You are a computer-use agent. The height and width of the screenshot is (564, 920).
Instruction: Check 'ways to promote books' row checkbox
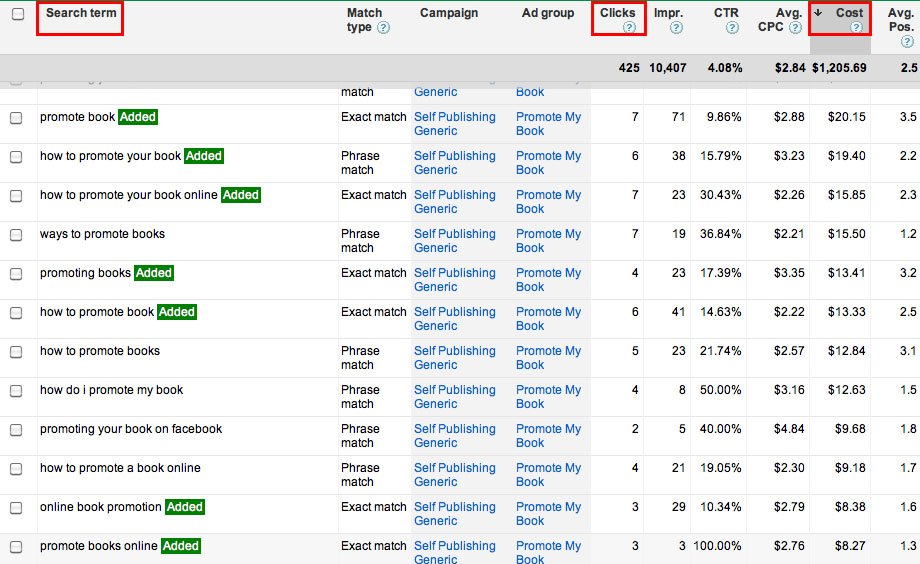point(16,235)
